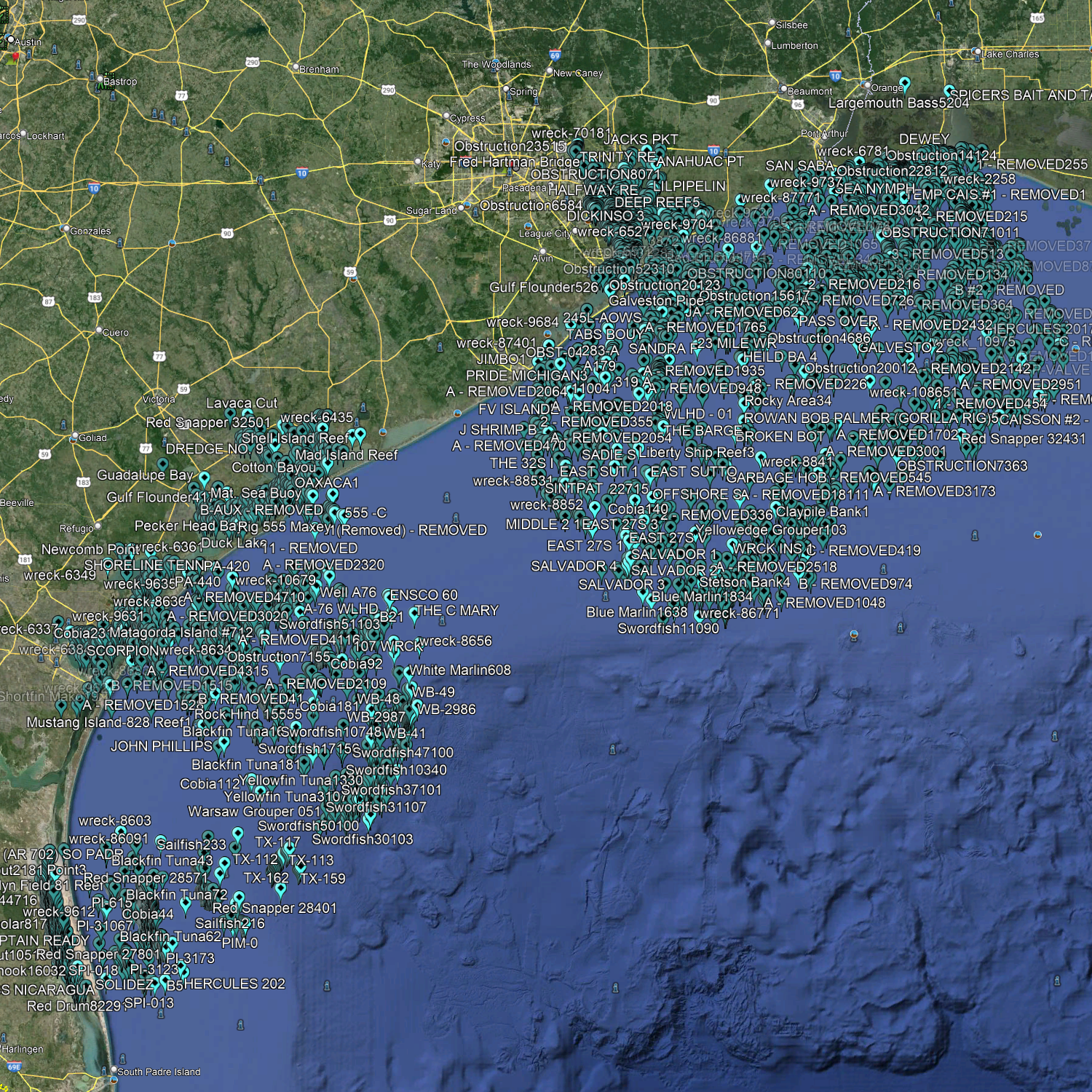Click the wreck-8603 placemark pin

coord(121,833)
